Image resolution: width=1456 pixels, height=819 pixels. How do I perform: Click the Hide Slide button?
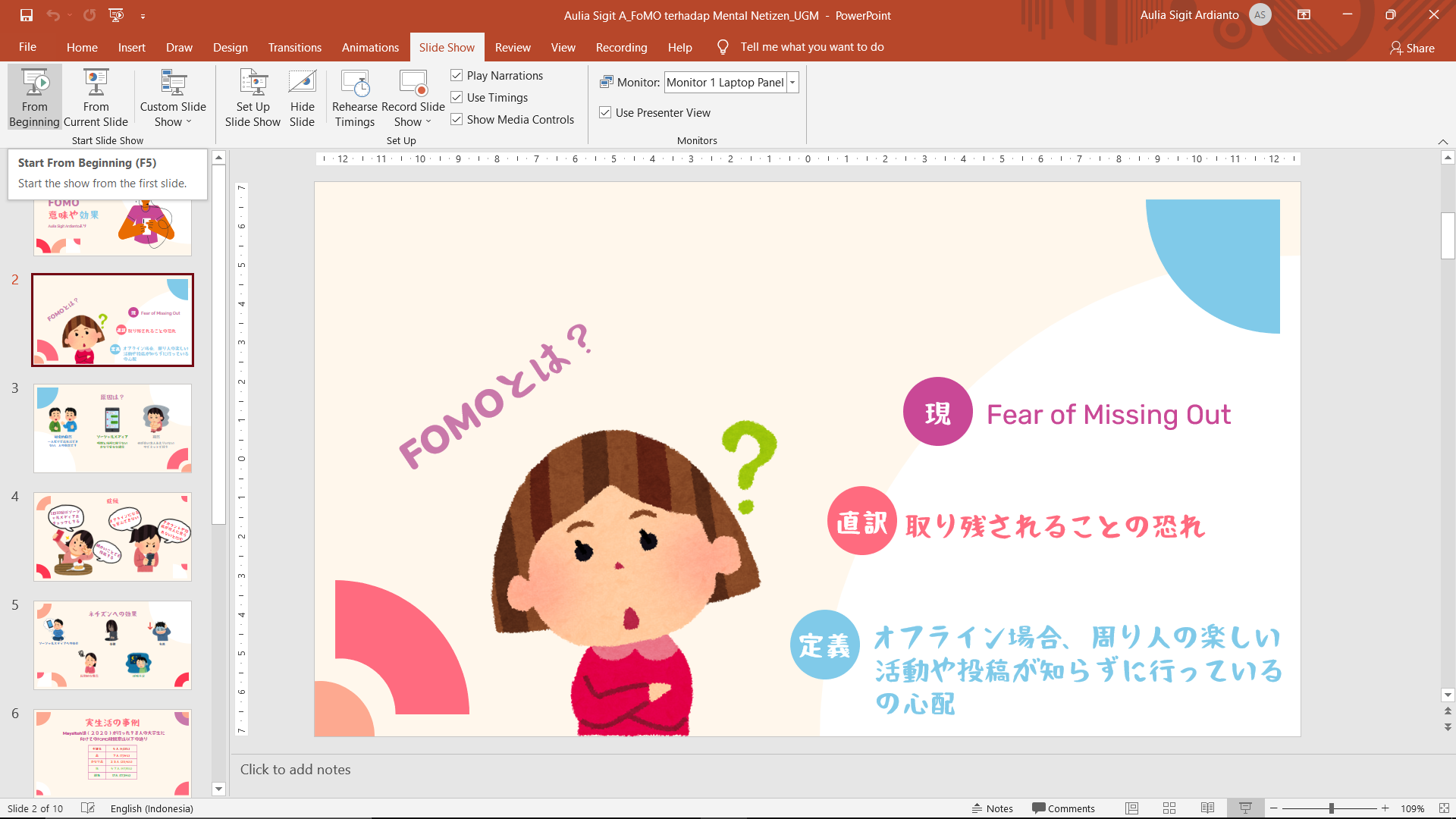coord(302,98)
